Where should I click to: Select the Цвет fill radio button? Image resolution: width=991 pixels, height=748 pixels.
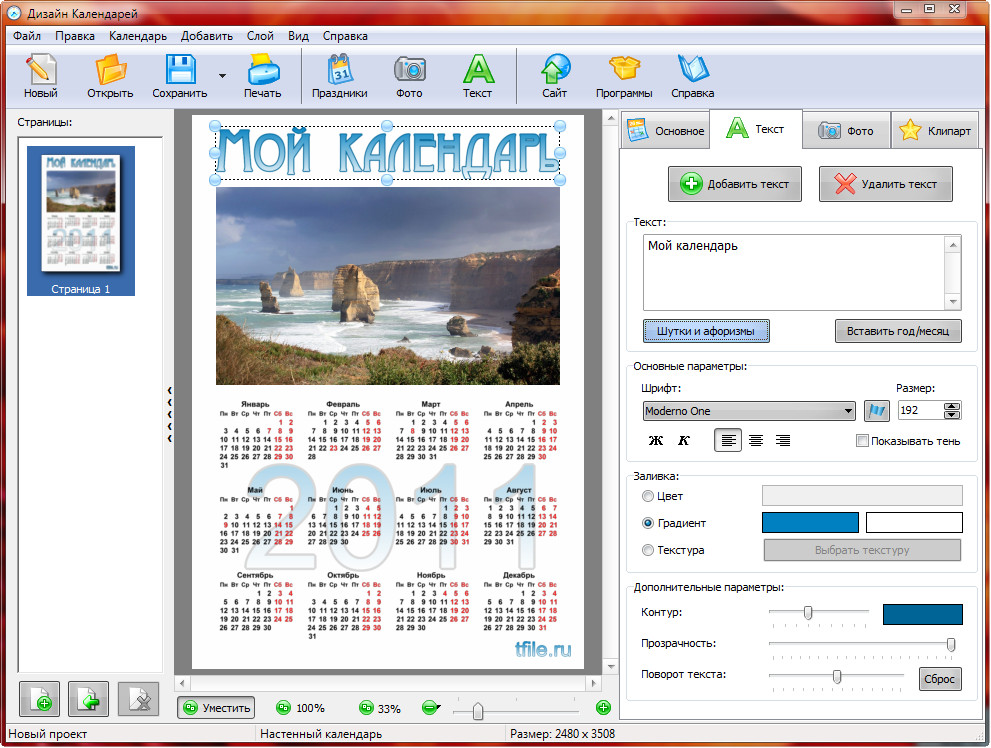tap(648, 496)
